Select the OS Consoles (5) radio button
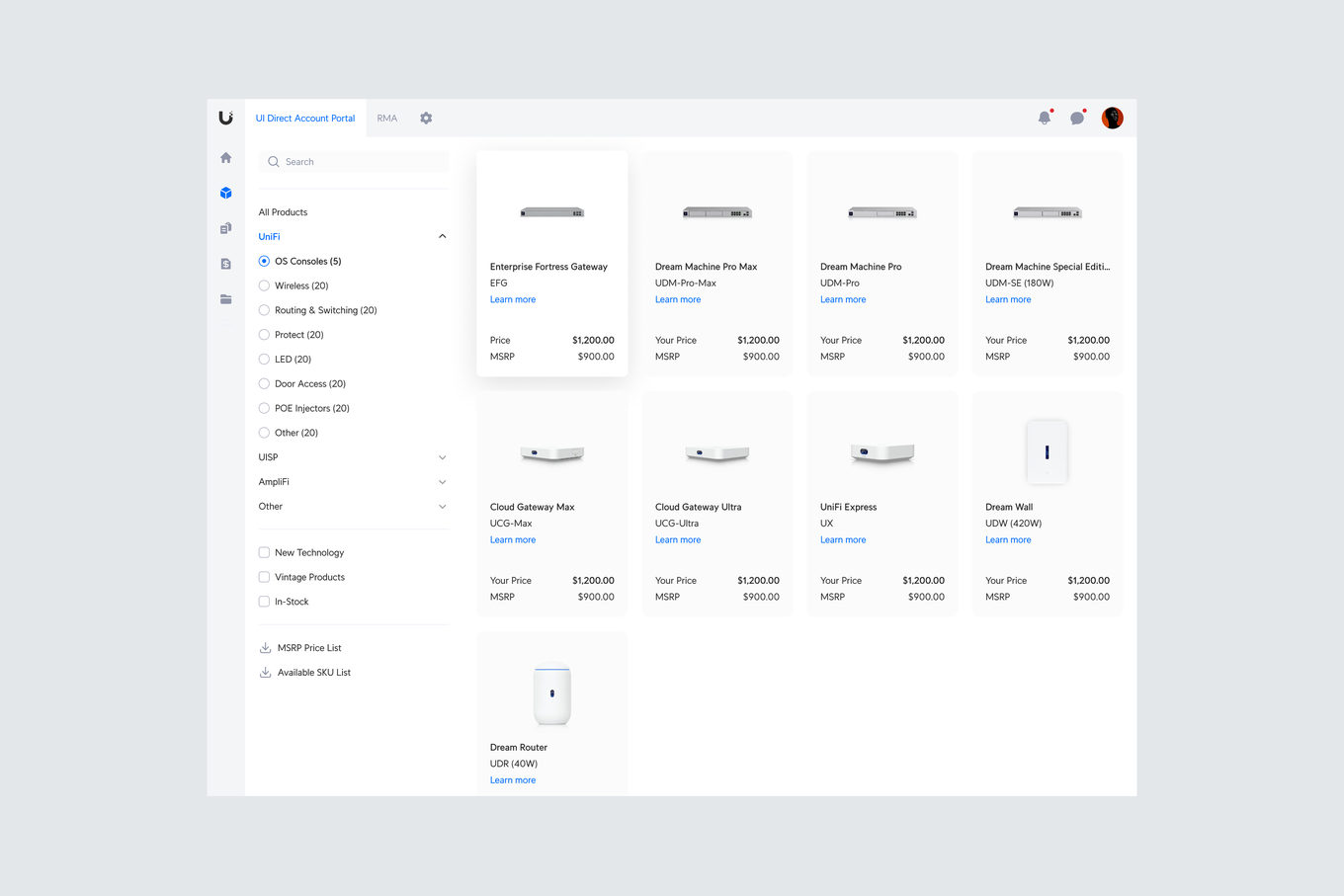The height and width of the screenshot is (896, 1344). coord(264,262)
